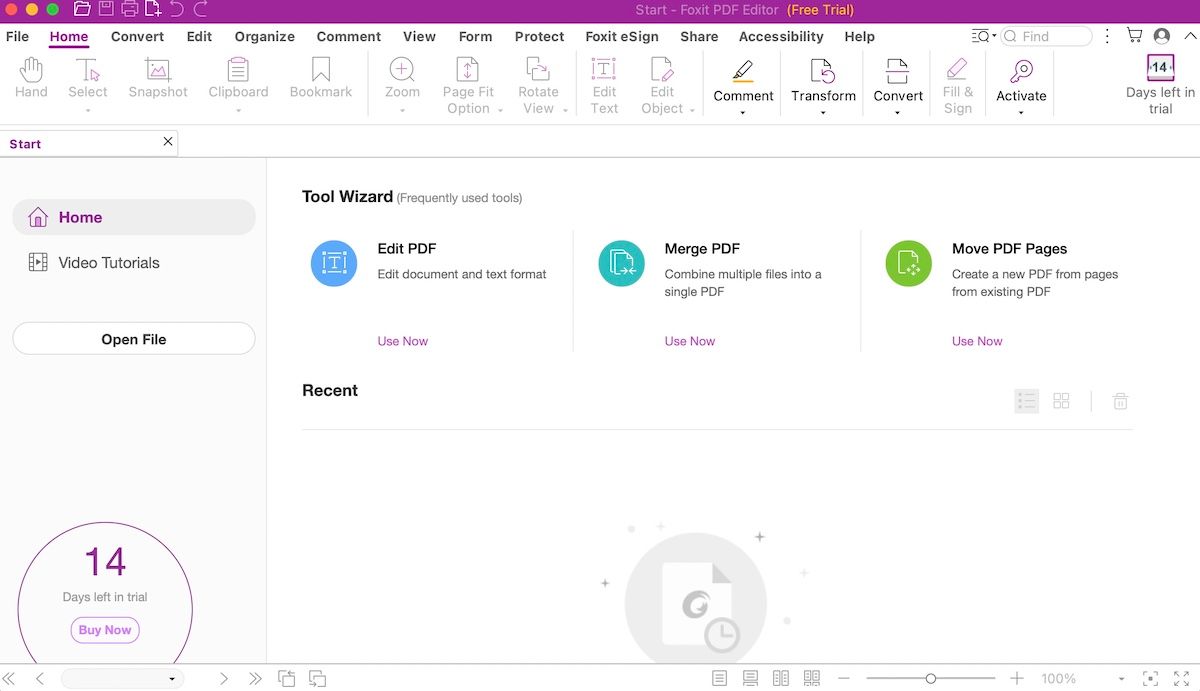1200x691 pixels.
Task: Expand the Select tool dropdown
Action: coord(88,111)
